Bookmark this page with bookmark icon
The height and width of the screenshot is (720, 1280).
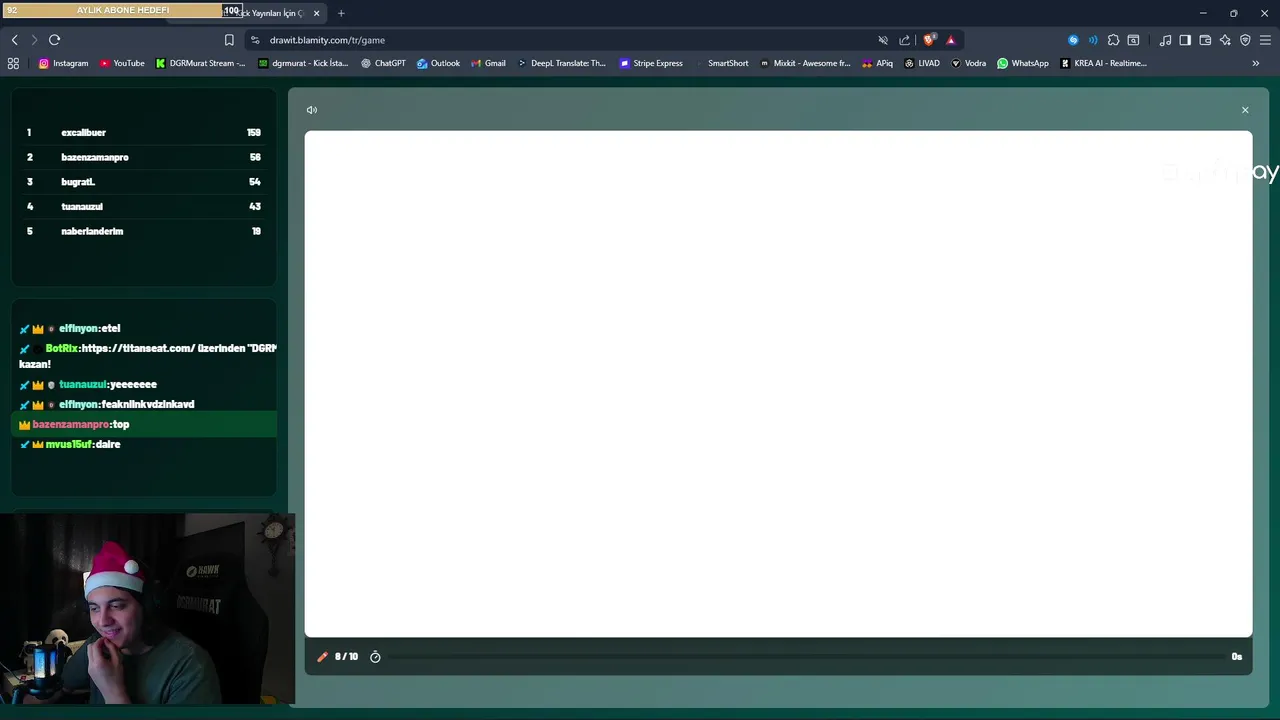[x=229, y=40]
